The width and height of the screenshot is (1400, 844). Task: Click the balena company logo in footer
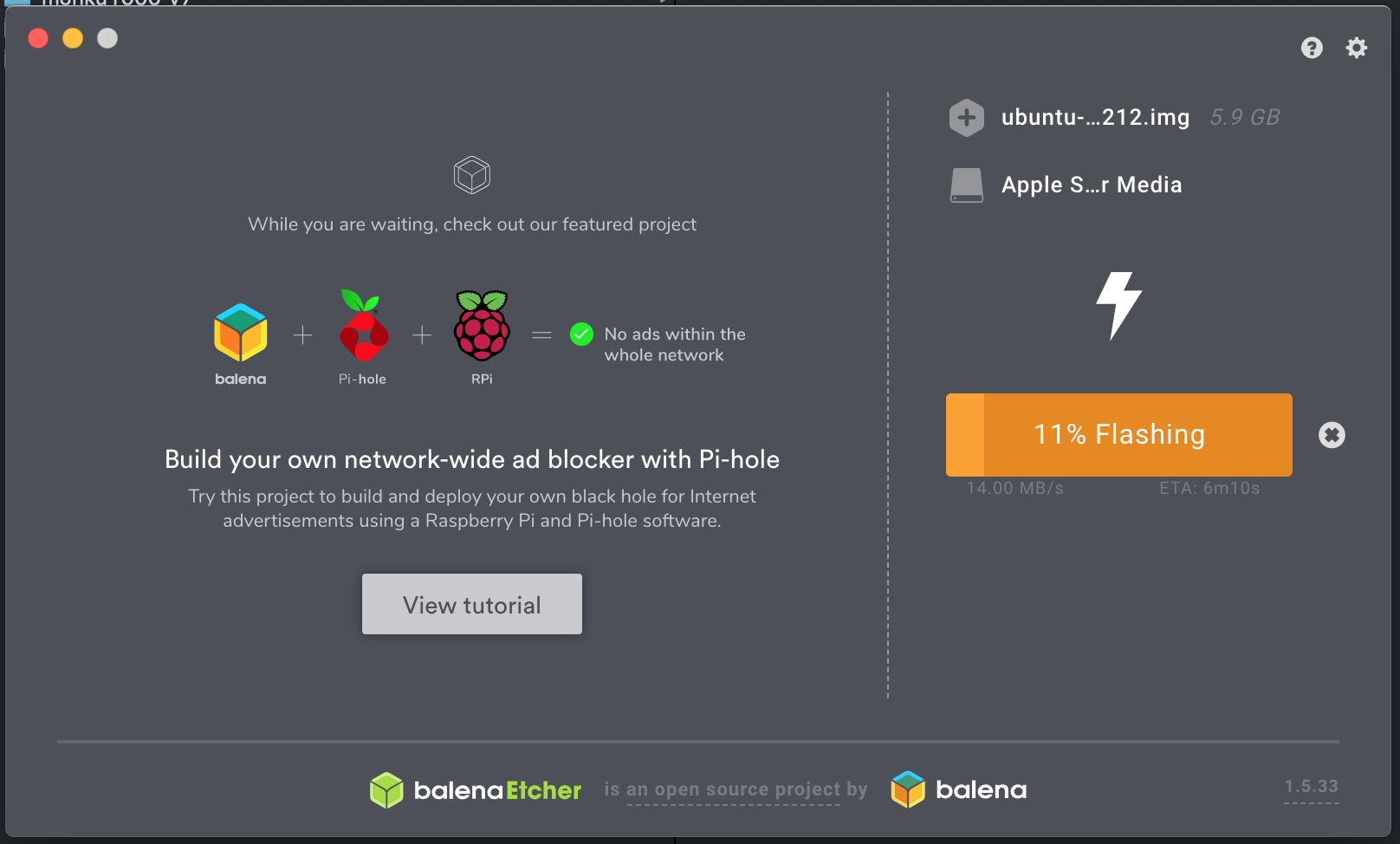[x=959, y=789]
